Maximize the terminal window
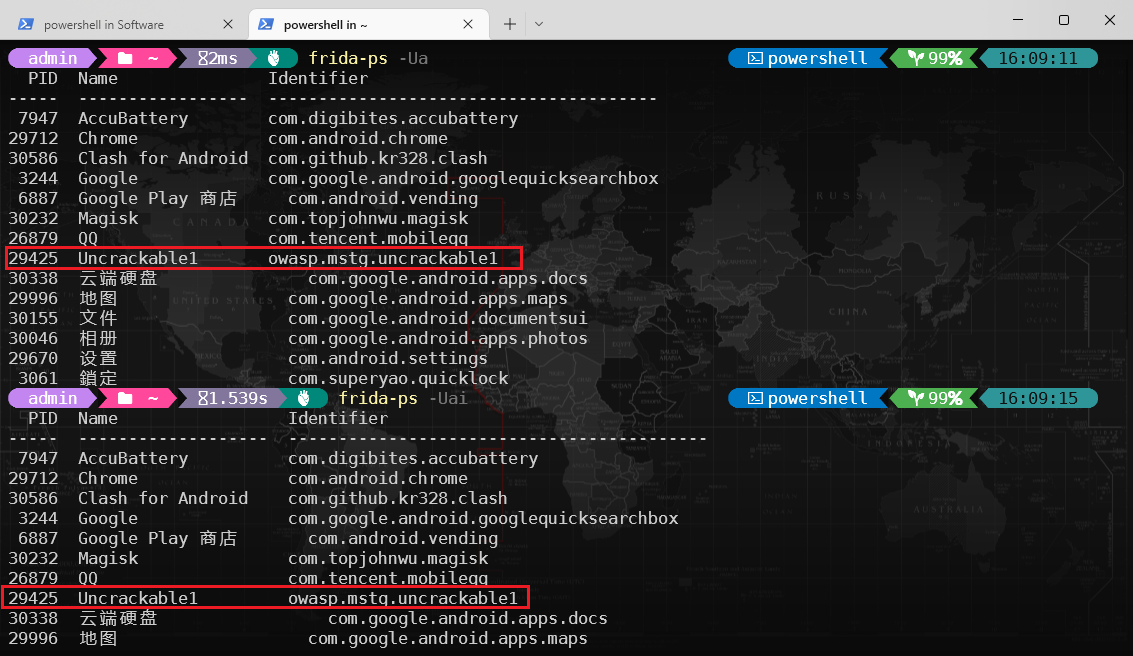 (1064, 20)
